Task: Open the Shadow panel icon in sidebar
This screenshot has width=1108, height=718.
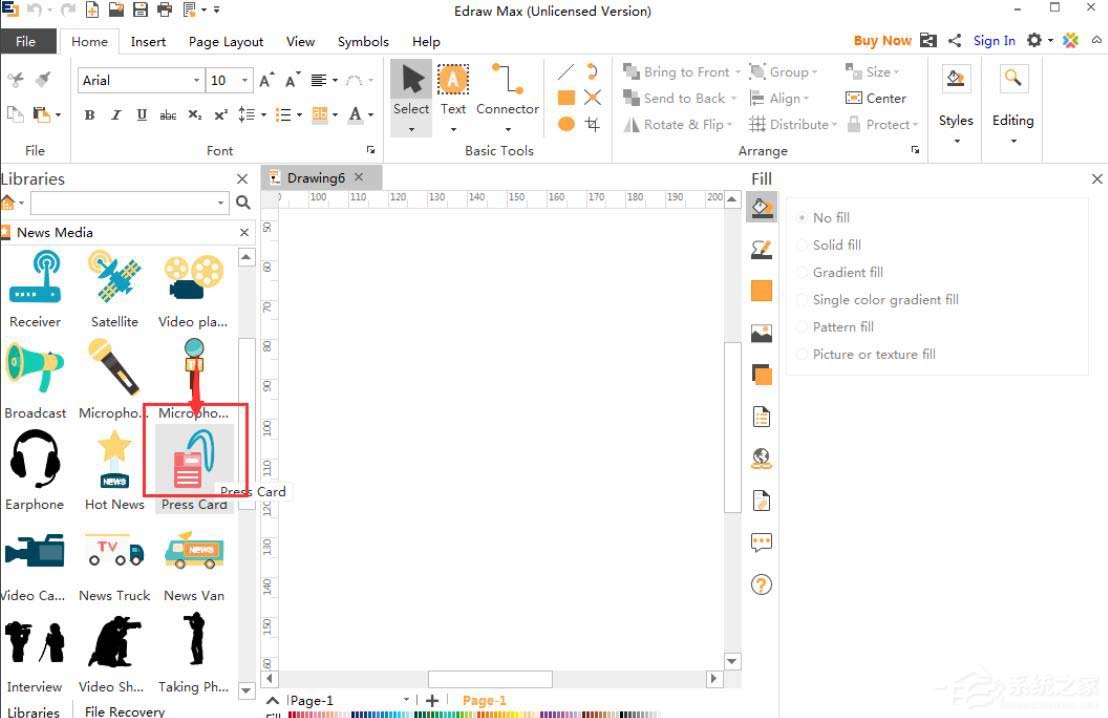Action: [761, 375]
